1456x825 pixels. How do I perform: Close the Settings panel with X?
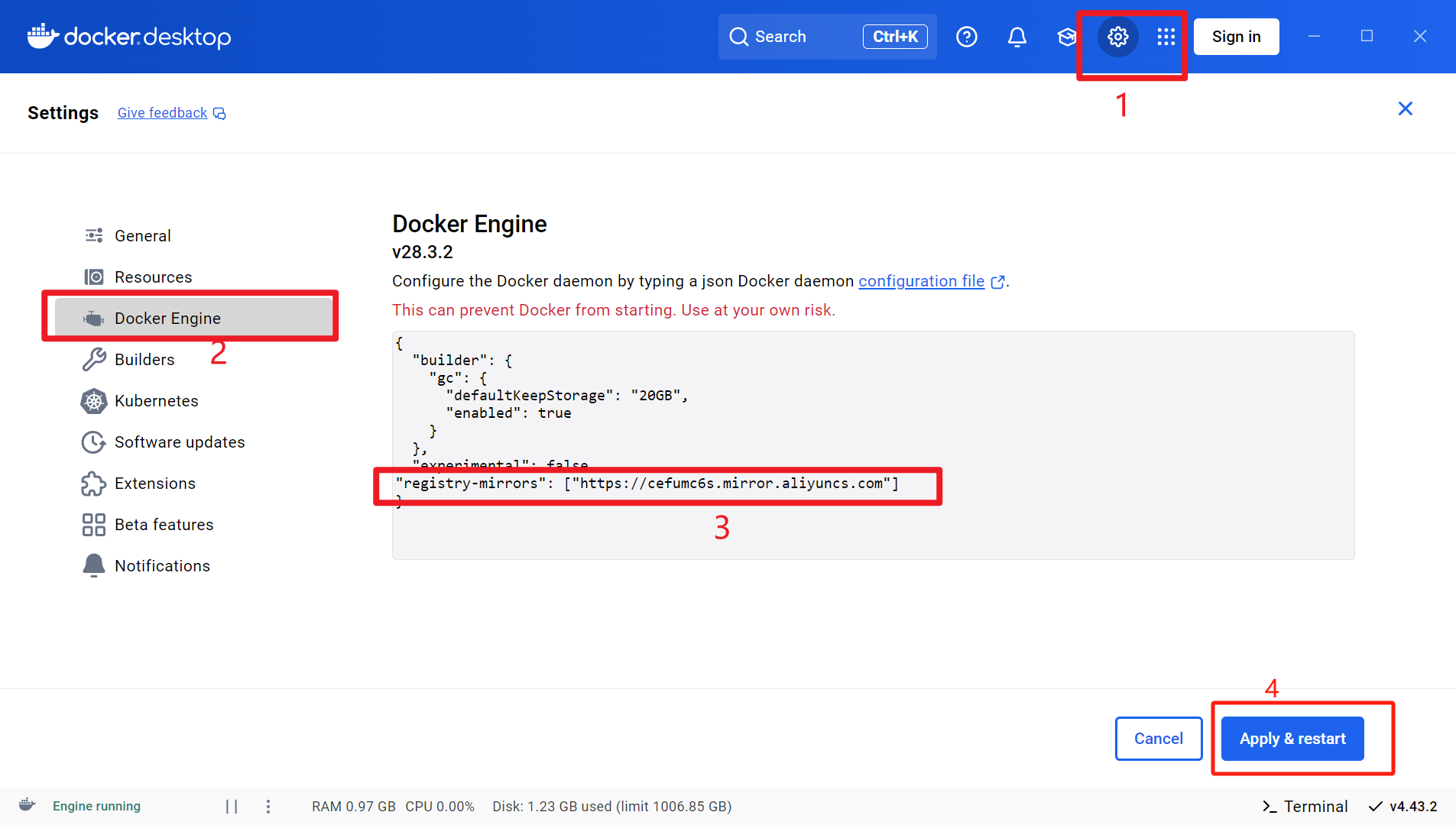pyautogui.click(x=1405, y=108)
